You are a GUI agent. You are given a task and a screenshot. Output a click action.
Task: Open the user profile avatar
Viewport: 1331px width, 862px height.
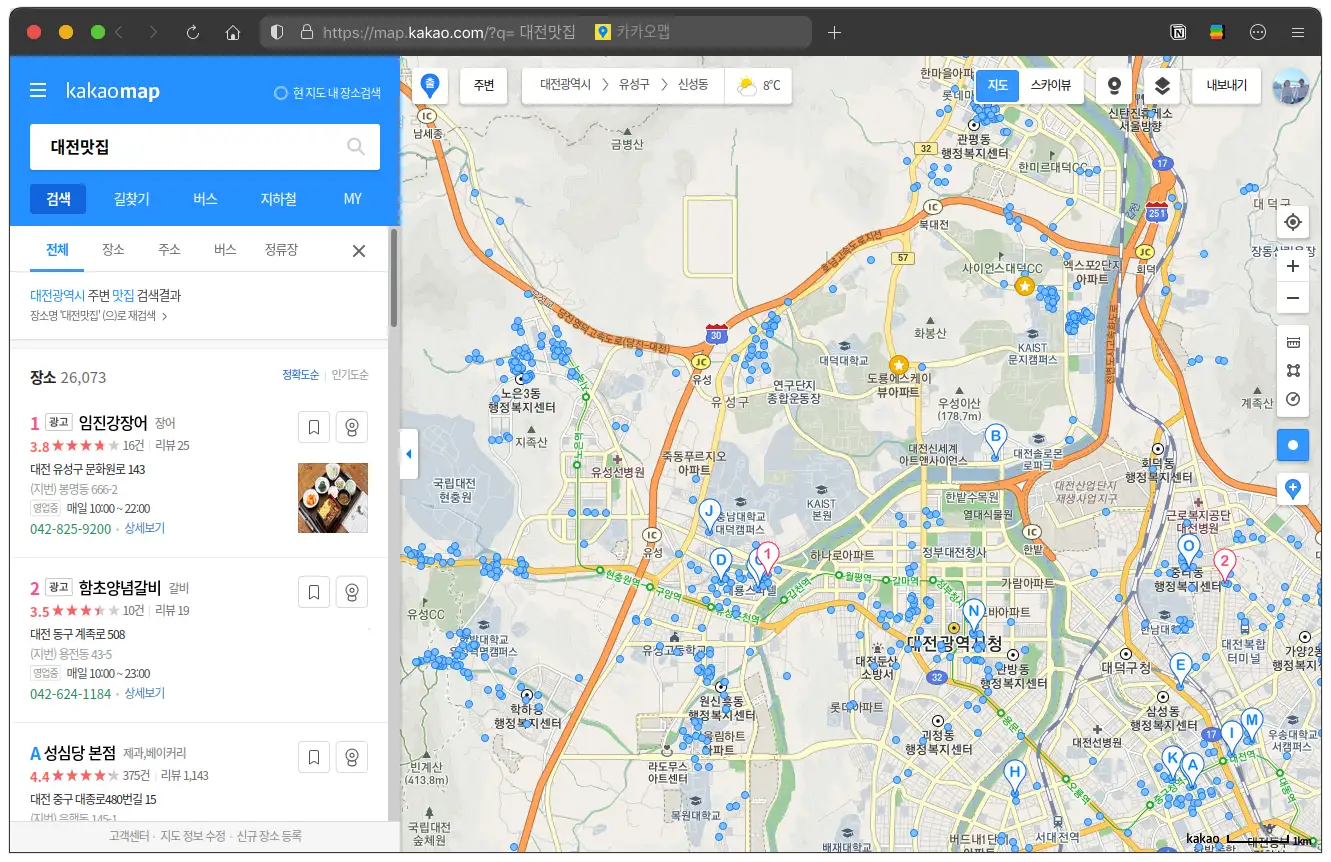1290,86
